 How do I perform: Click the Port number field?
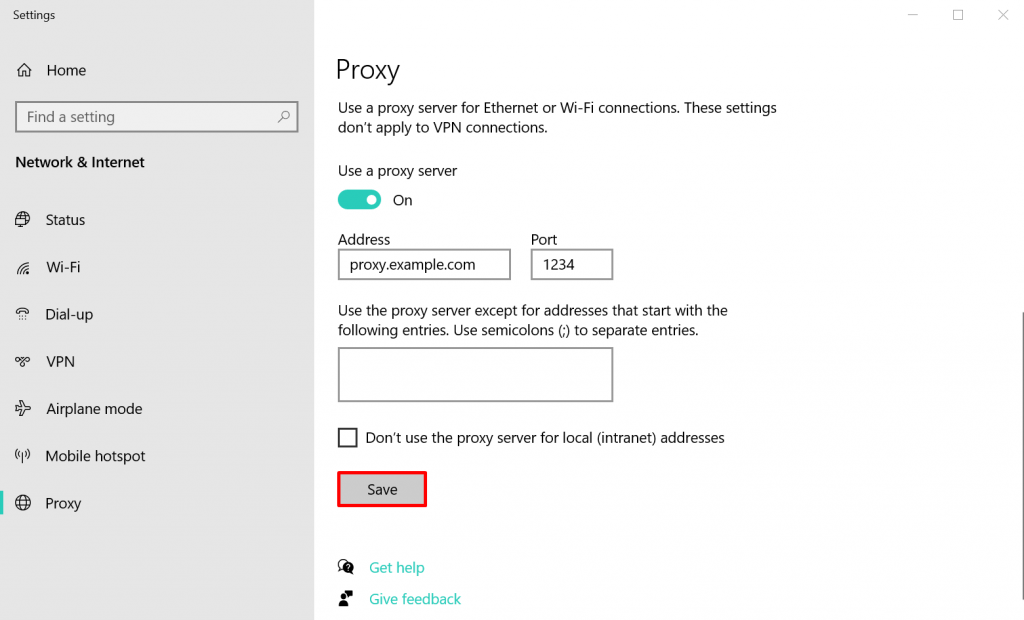pos(571,265)
